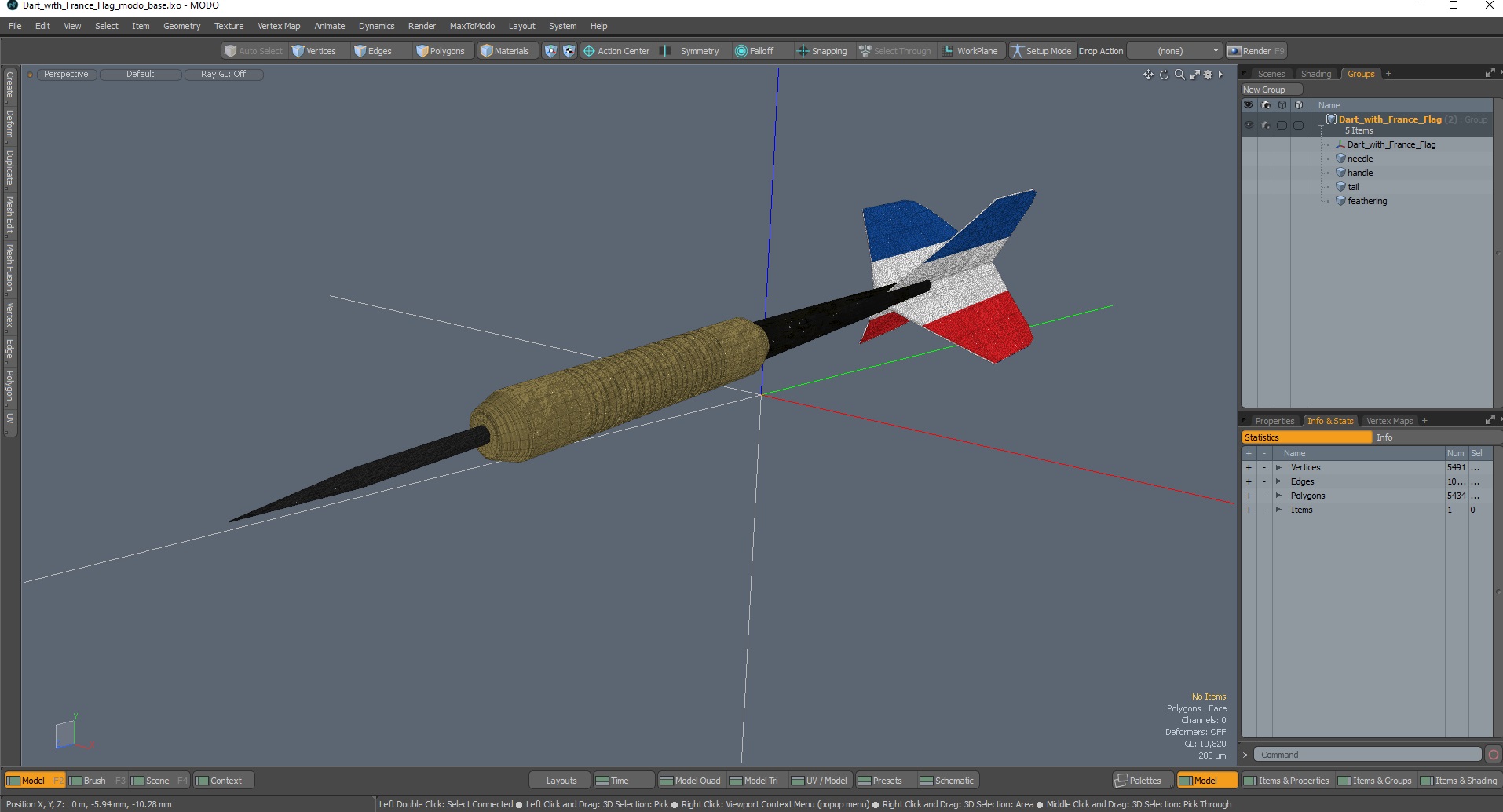Click the shield icon after Materials
The height and width of the screenshot is (812, 1503).
tap(550, 51)
